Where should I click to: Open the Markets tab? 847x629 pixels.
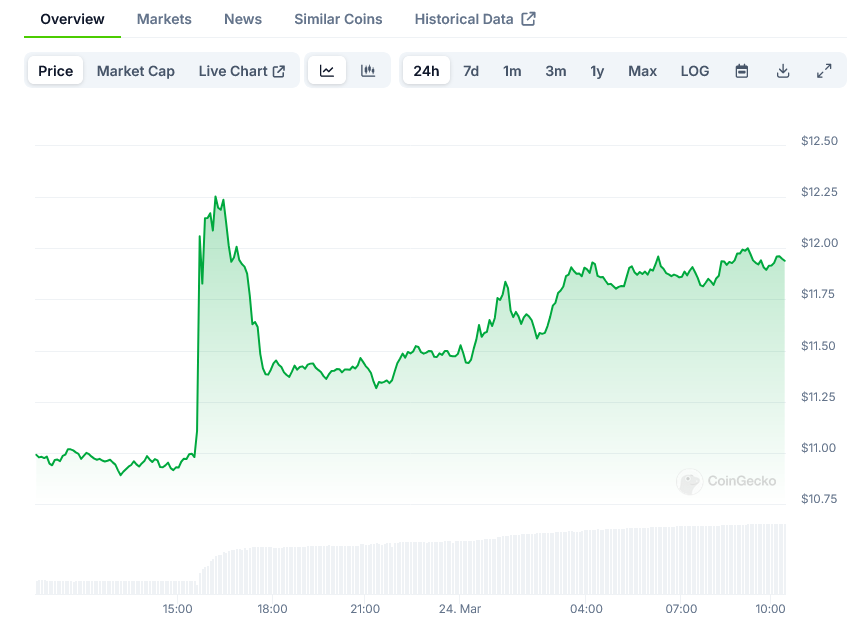pos(164,19)
